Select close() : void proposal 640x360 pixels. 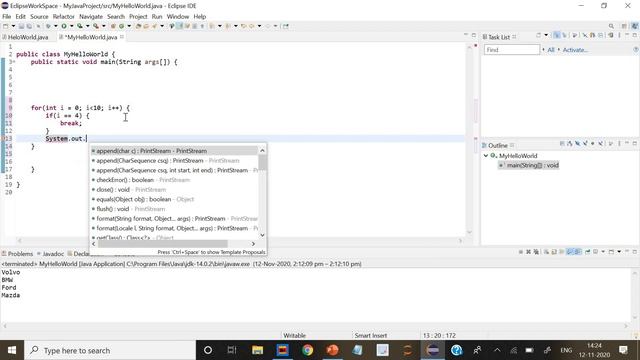(x=174, y=190)
